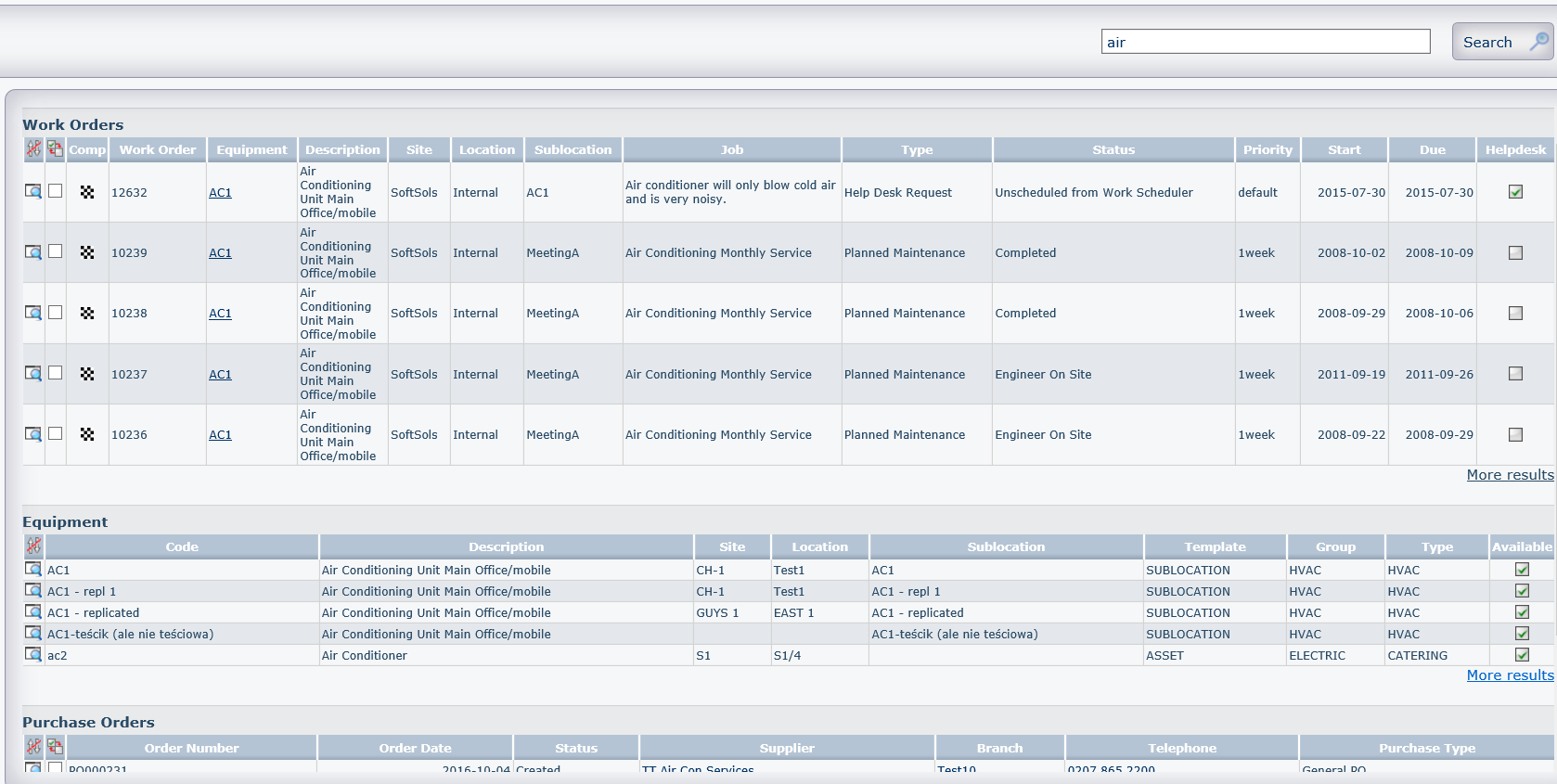The width and height of the screenshot is (1557, 784).
Task: Click completion flag icon for work order 10239
Action: pos(87,252)
